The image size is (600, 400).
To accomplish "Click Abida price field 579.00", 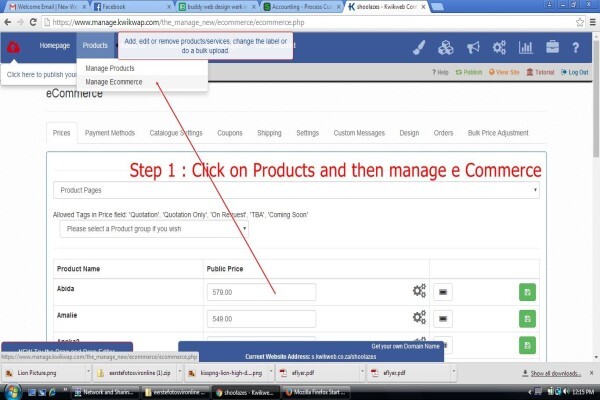I will pyautogui.click(x=261, y=292).
